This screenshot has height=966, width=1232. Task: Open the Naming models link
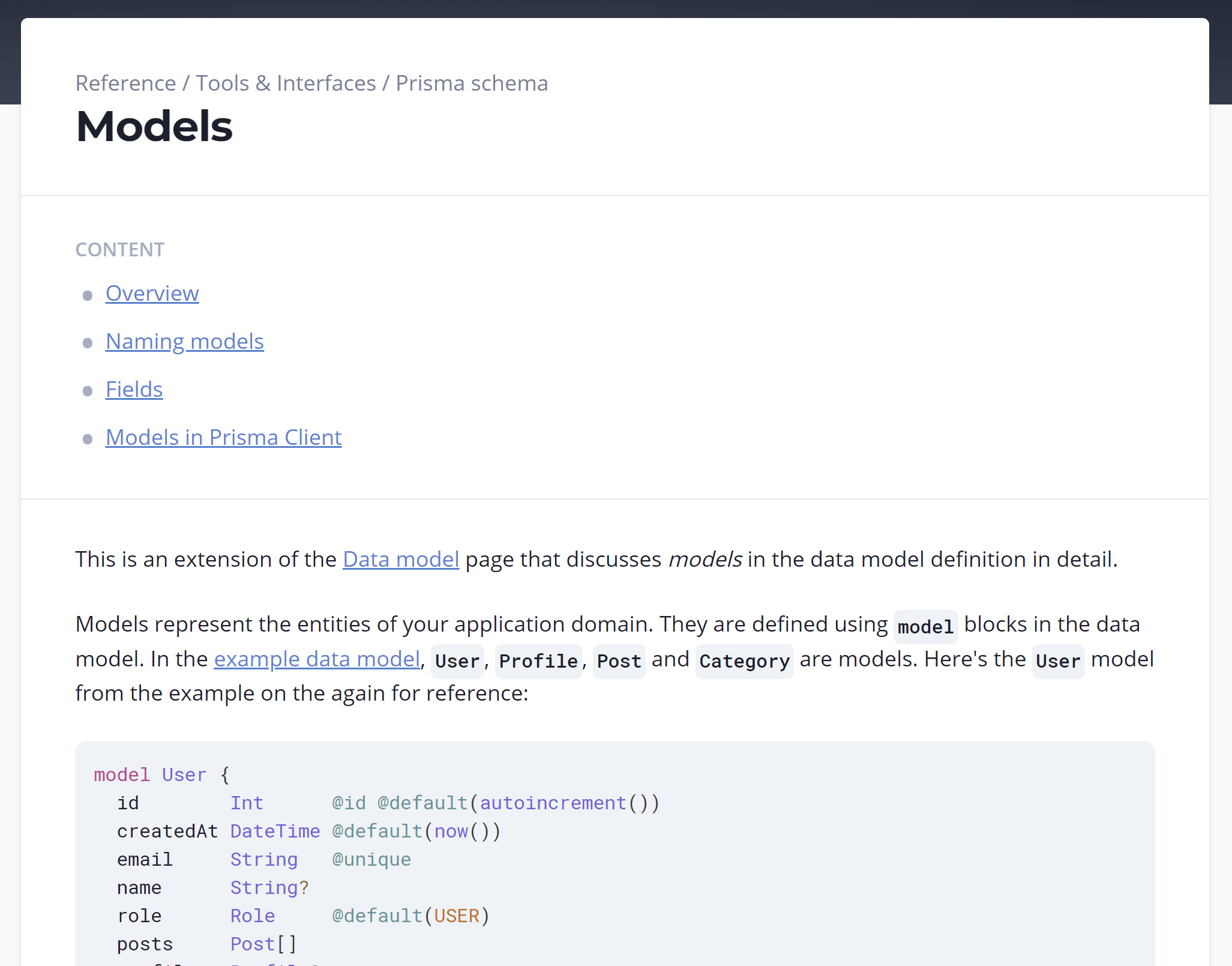click(184, 341)
